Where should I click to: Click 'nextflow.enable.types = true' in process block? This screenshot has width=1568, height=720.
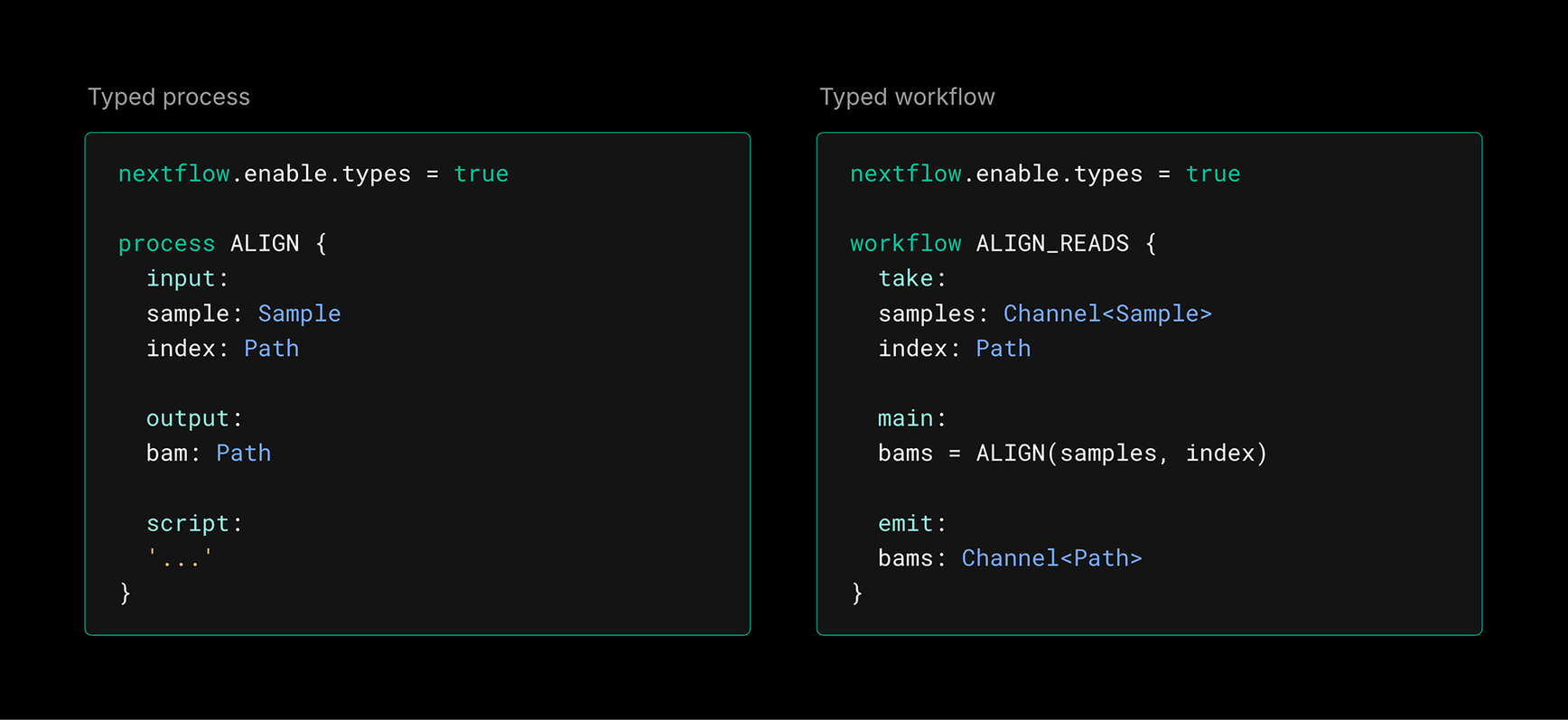[313, 173]
